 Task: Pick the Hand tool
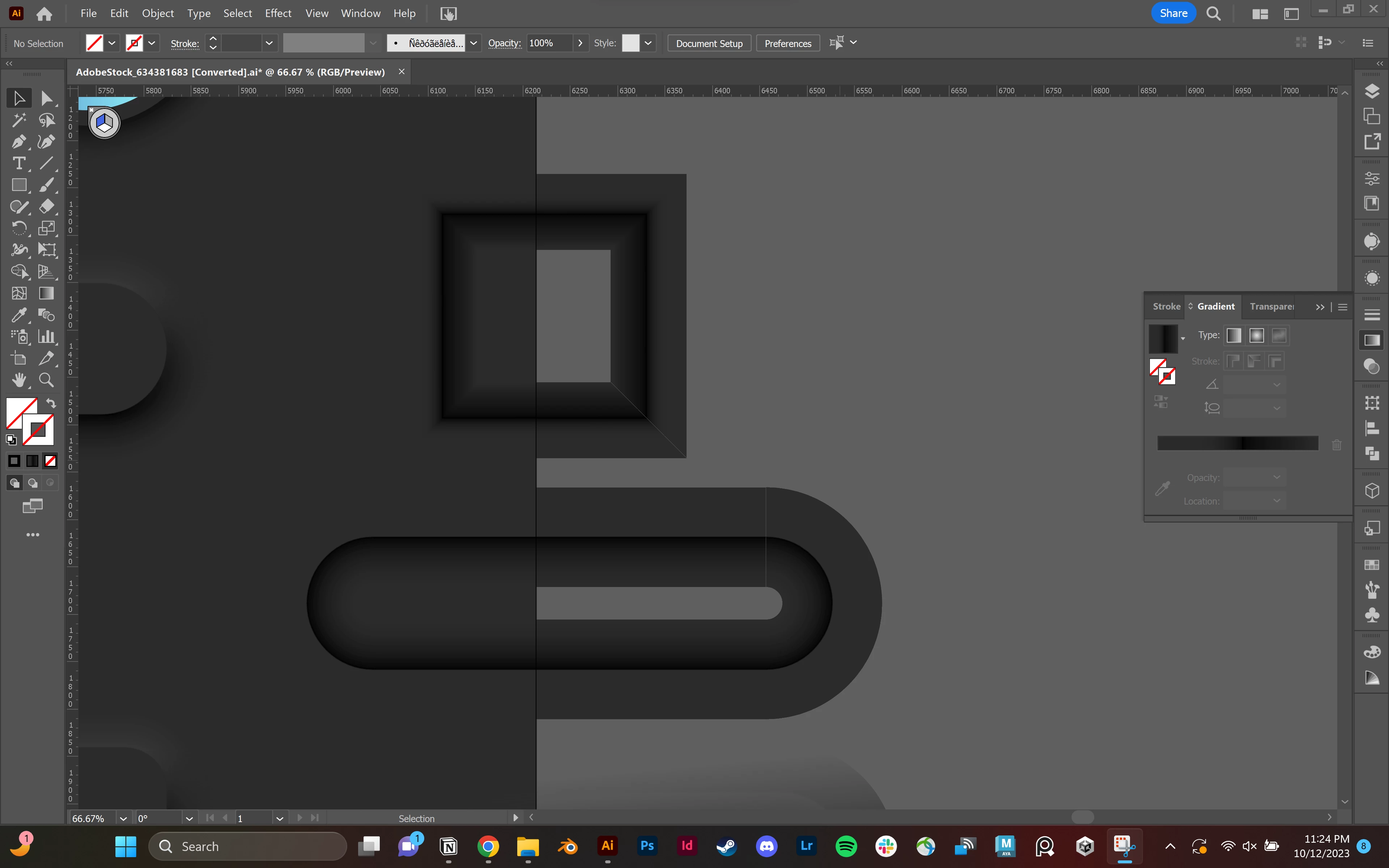click(18, 379)
